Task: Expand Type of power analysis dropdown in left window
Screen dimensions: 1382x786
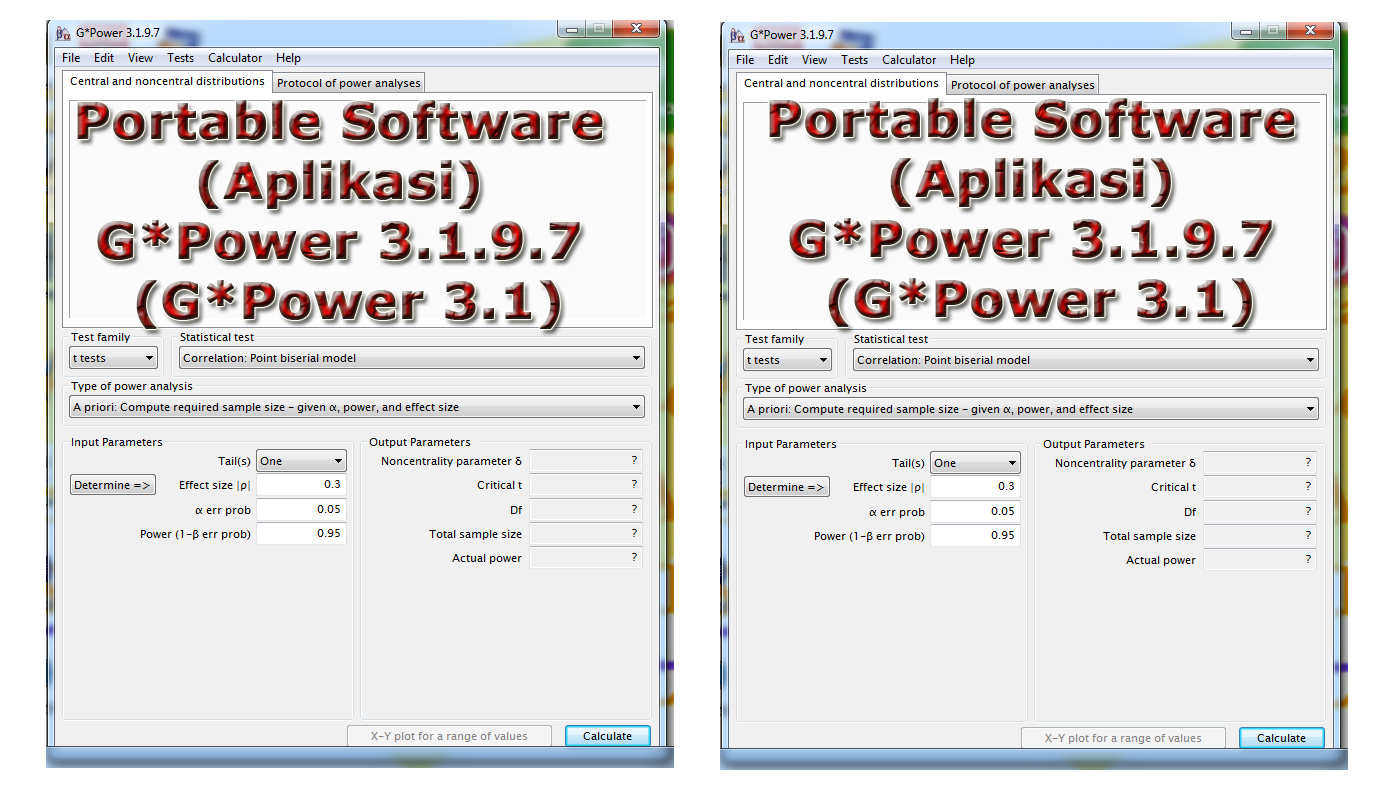Action: point(357,407)
